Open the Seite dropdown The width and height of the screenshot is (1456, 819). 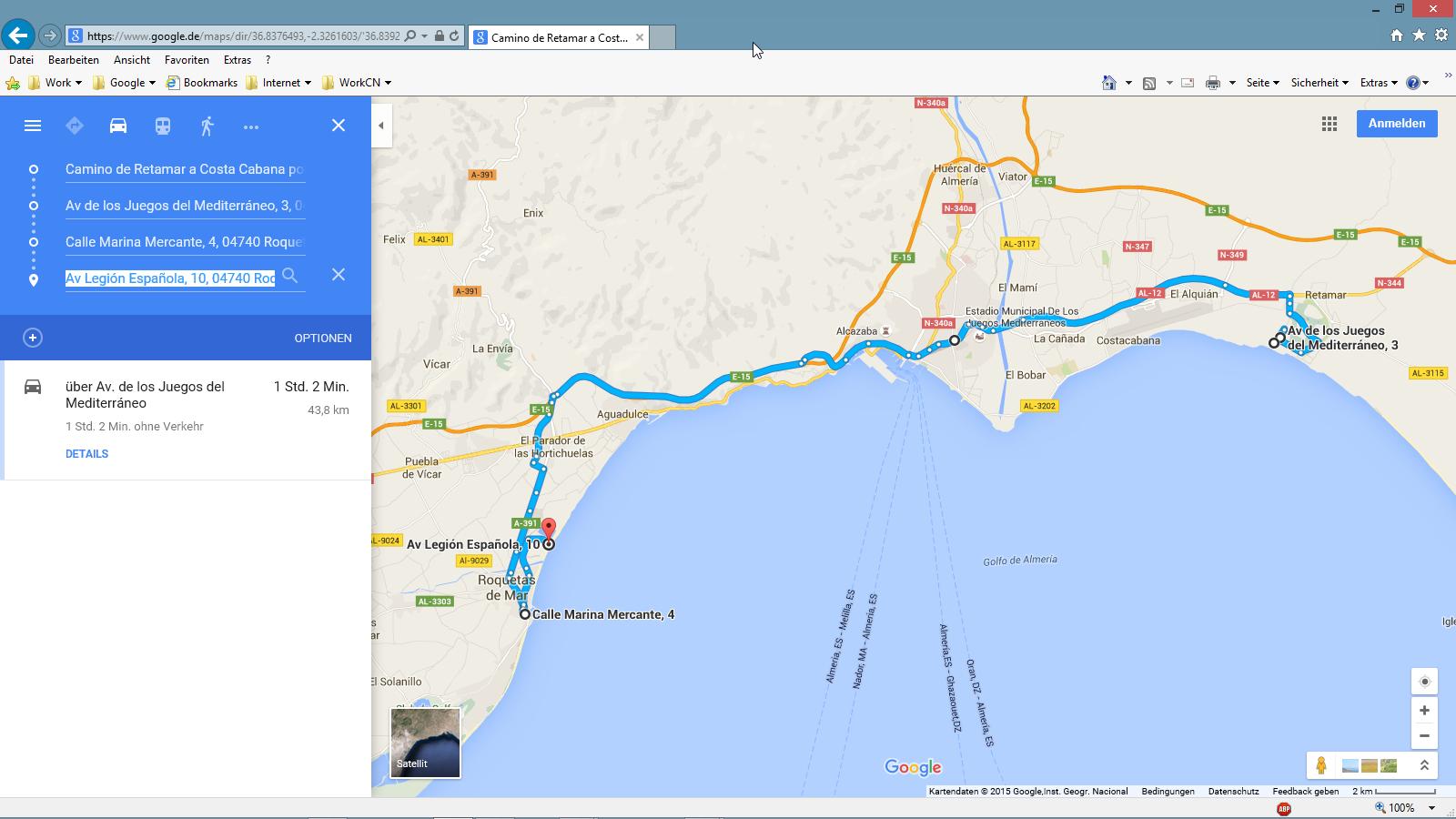[x=1263, y=83]
